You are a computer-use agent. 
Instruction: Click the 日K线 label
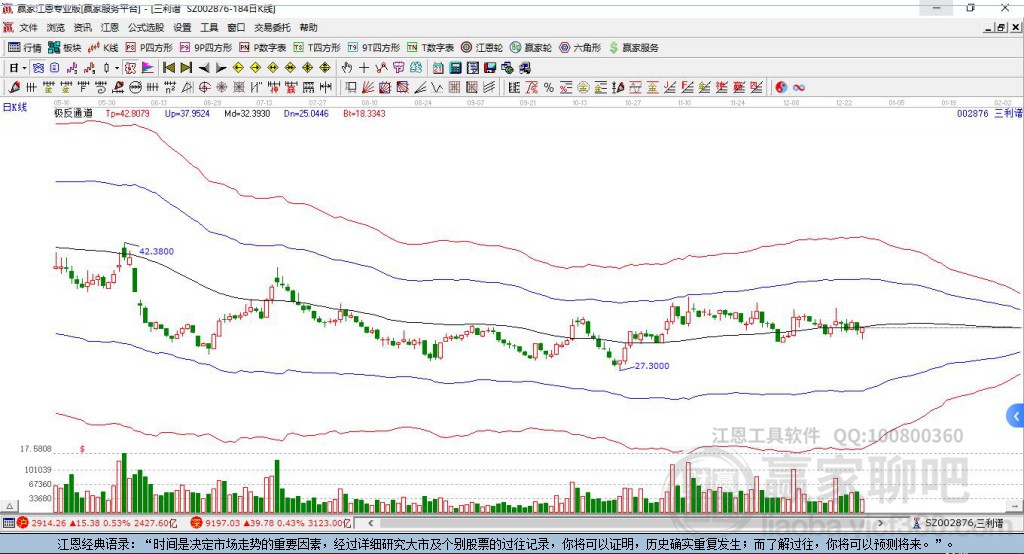point(15,107)
